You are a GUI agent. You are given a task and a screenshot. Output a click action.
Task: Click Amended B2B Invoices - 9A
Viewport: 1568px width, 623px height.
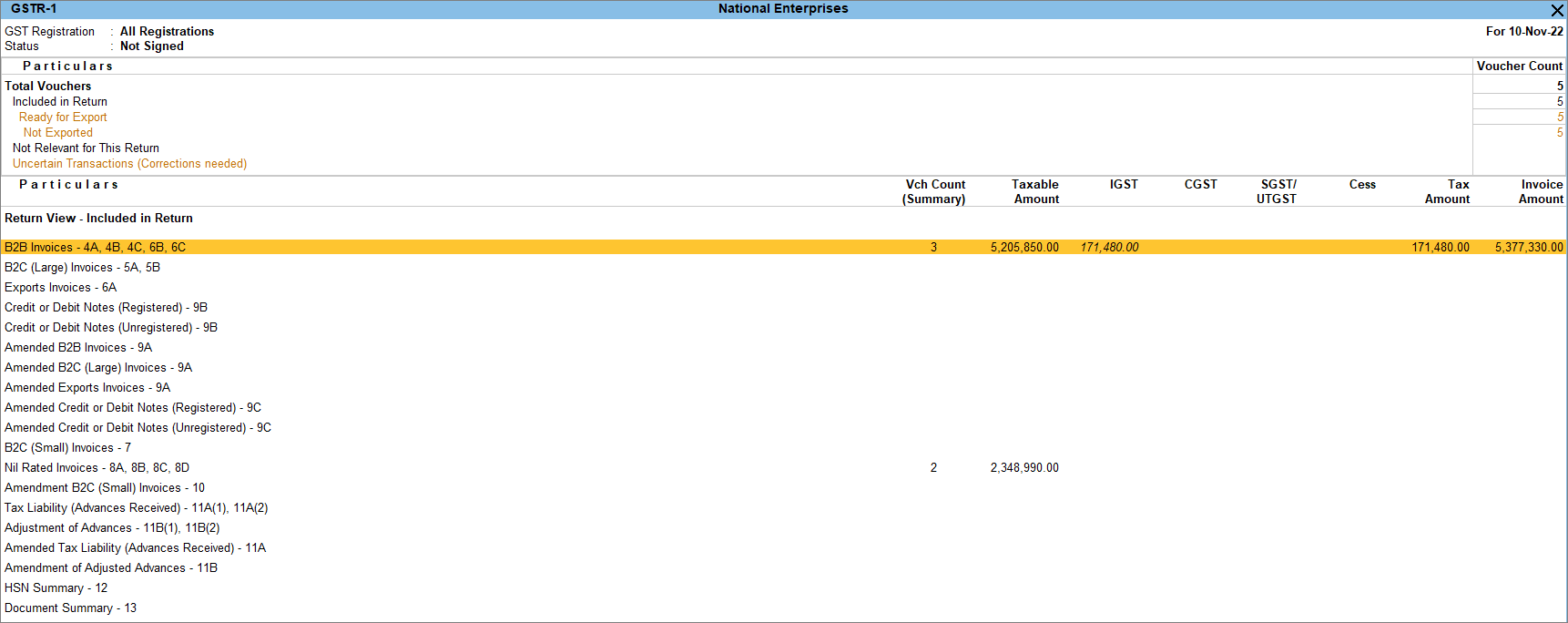tap(78, 347)
